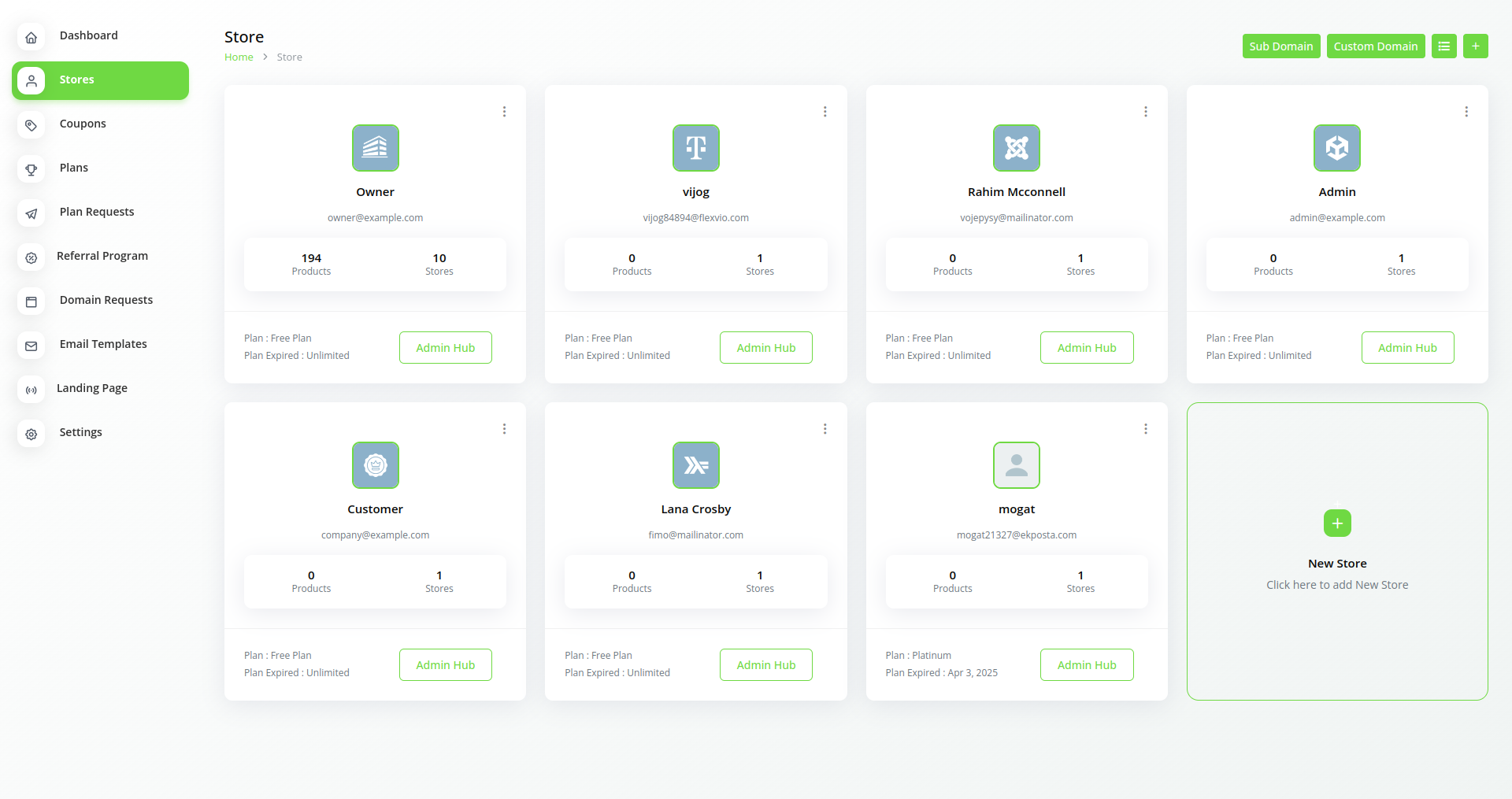
Task: Open the three-dot menu on vijog card
Action: tap(825, 112)
